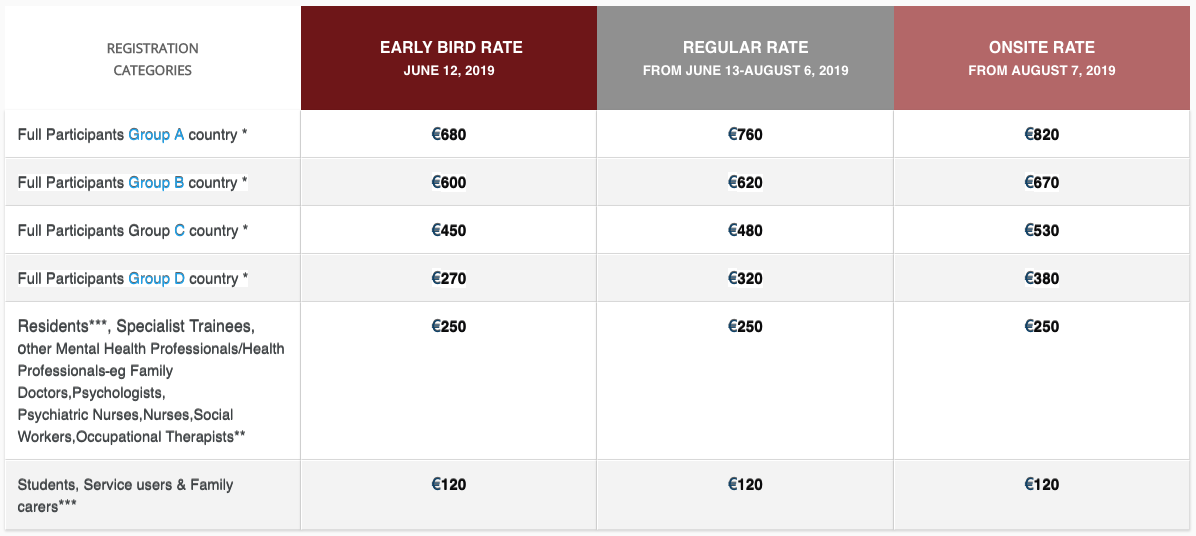Screen dimensions: 1196x536
Task: Click the €680 early bird price
Action: coord(448,135)
